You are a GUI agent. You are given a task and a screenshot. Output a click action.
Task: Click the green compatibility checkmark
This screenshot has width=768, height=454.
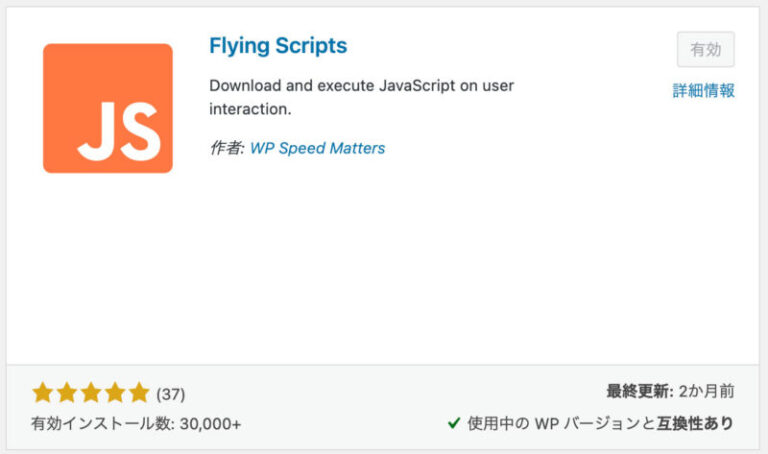(453, 423)
